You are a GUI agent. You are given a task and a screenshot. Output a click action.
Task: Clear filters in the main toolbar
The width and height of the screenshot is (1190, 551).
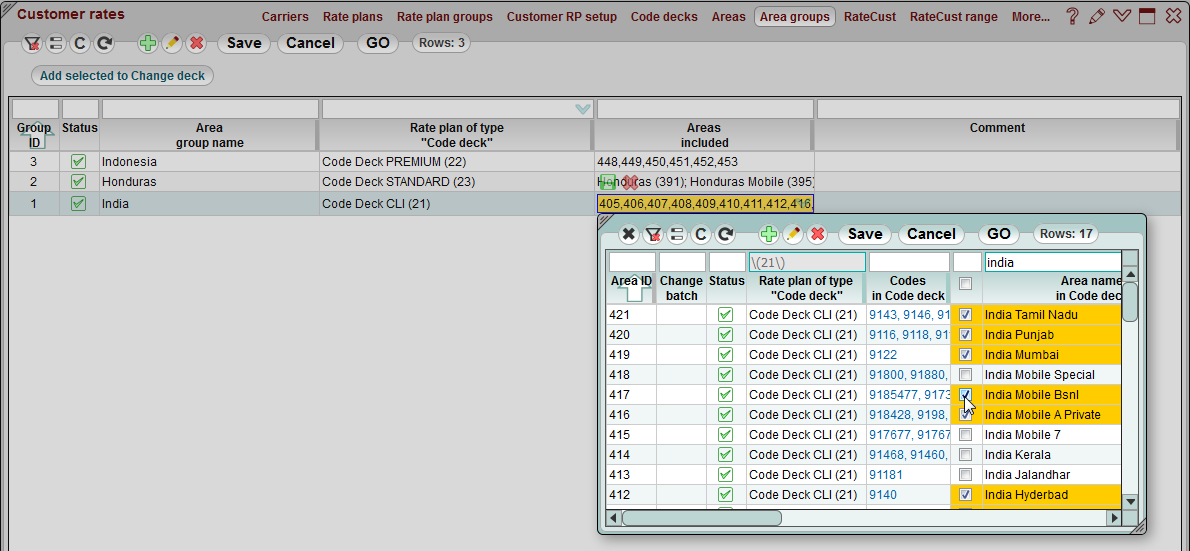(32, 43)
